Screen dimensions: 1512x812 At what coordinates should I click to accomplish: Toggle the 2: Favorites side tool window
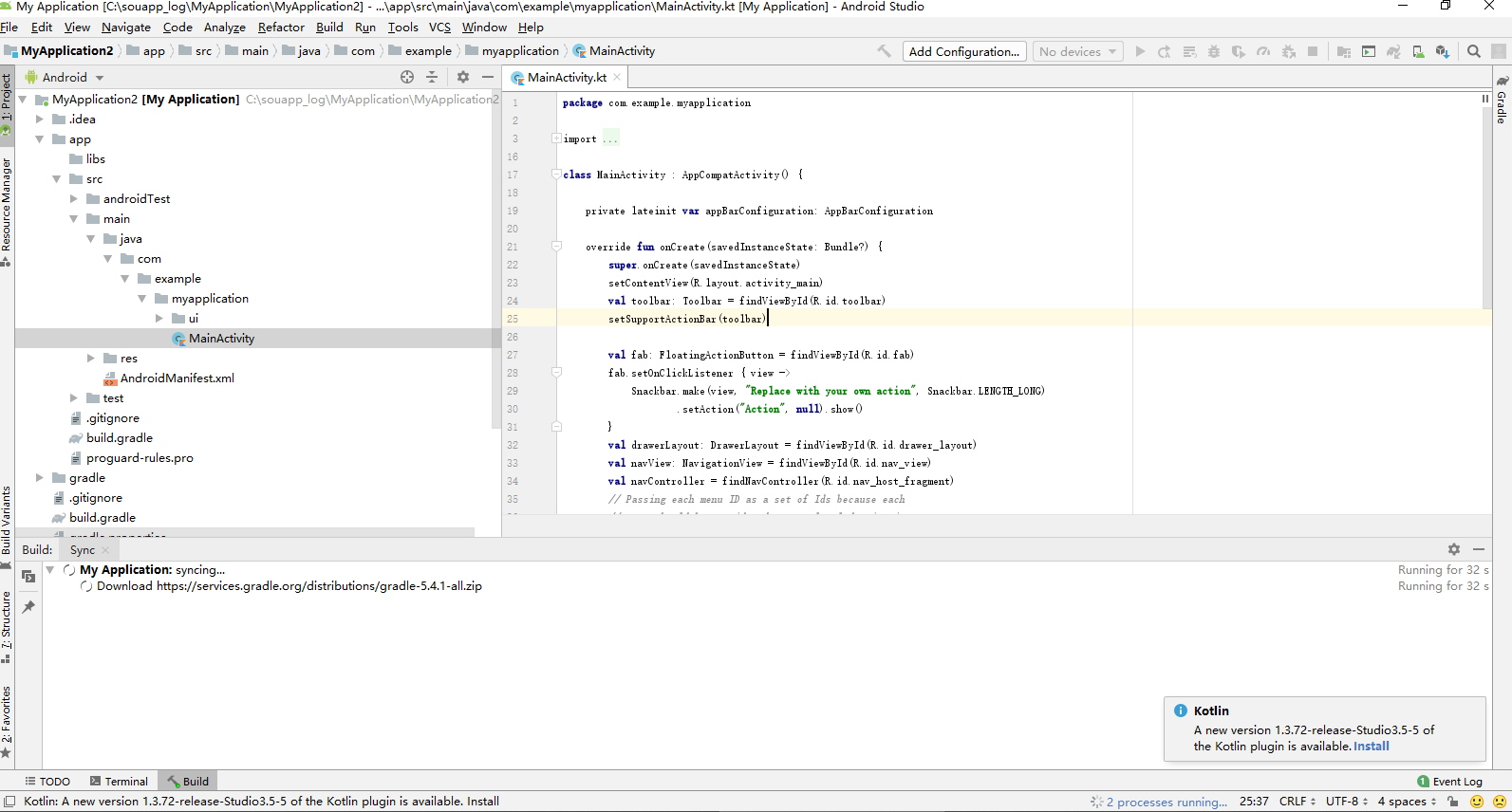click(x=7, y=722)
